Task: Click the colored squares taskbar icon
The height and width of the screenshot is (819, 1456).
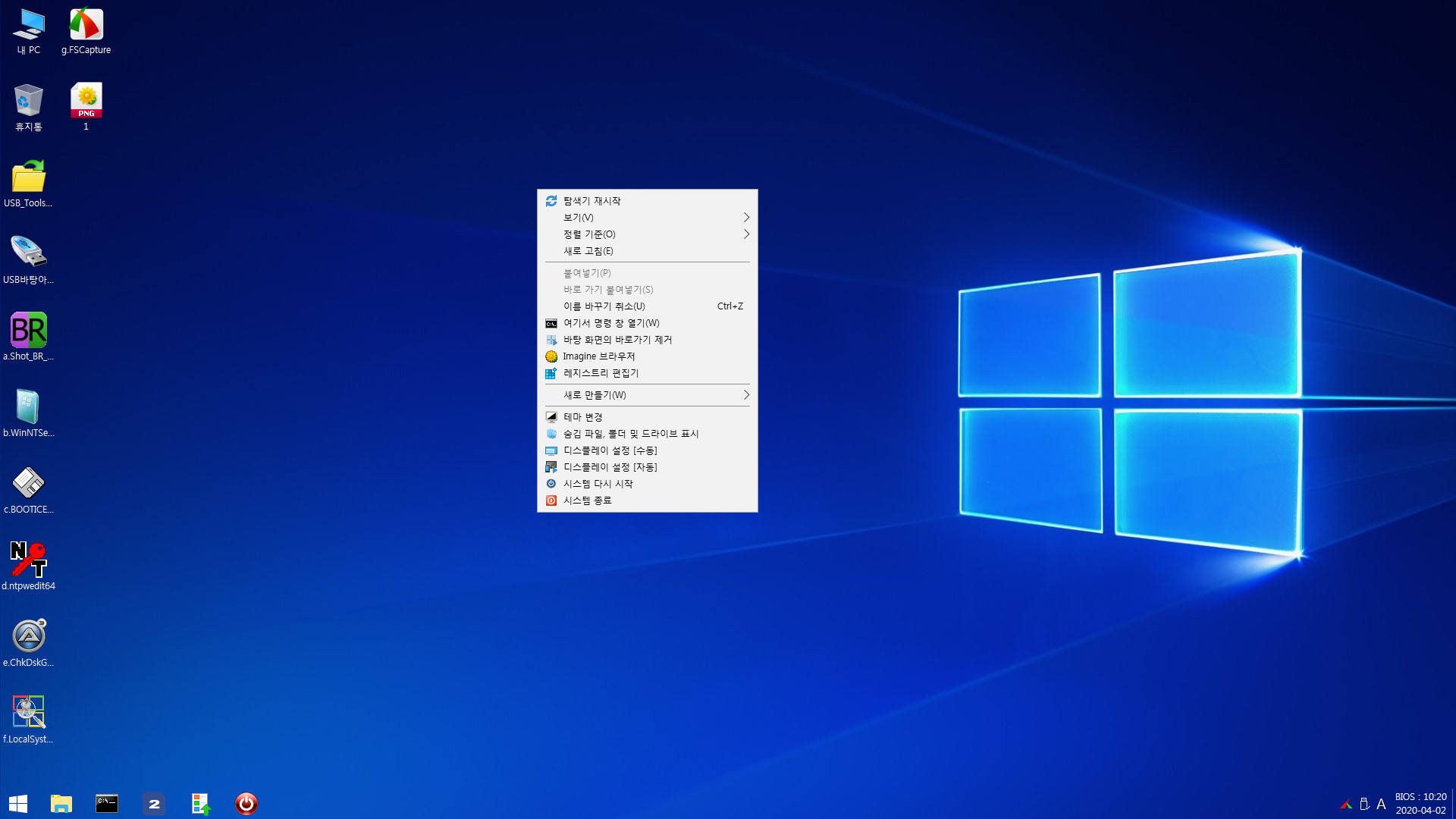Action: (200, 804)
